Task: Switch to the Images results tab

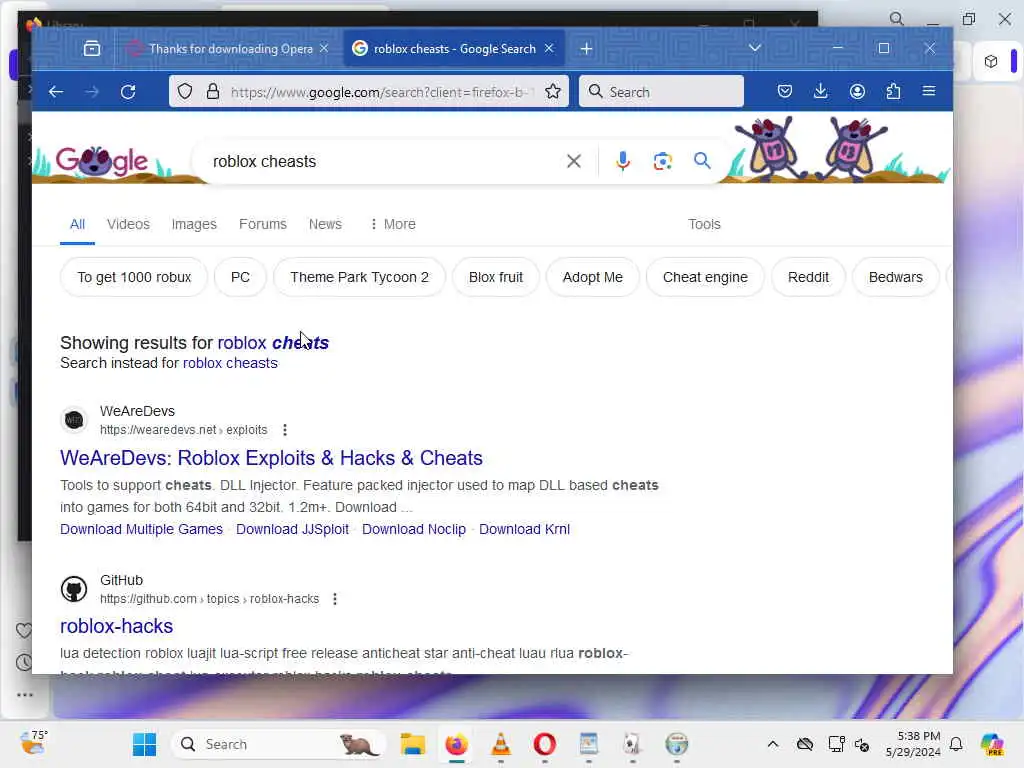Action: pyautogui.click(x=194, y=224)
